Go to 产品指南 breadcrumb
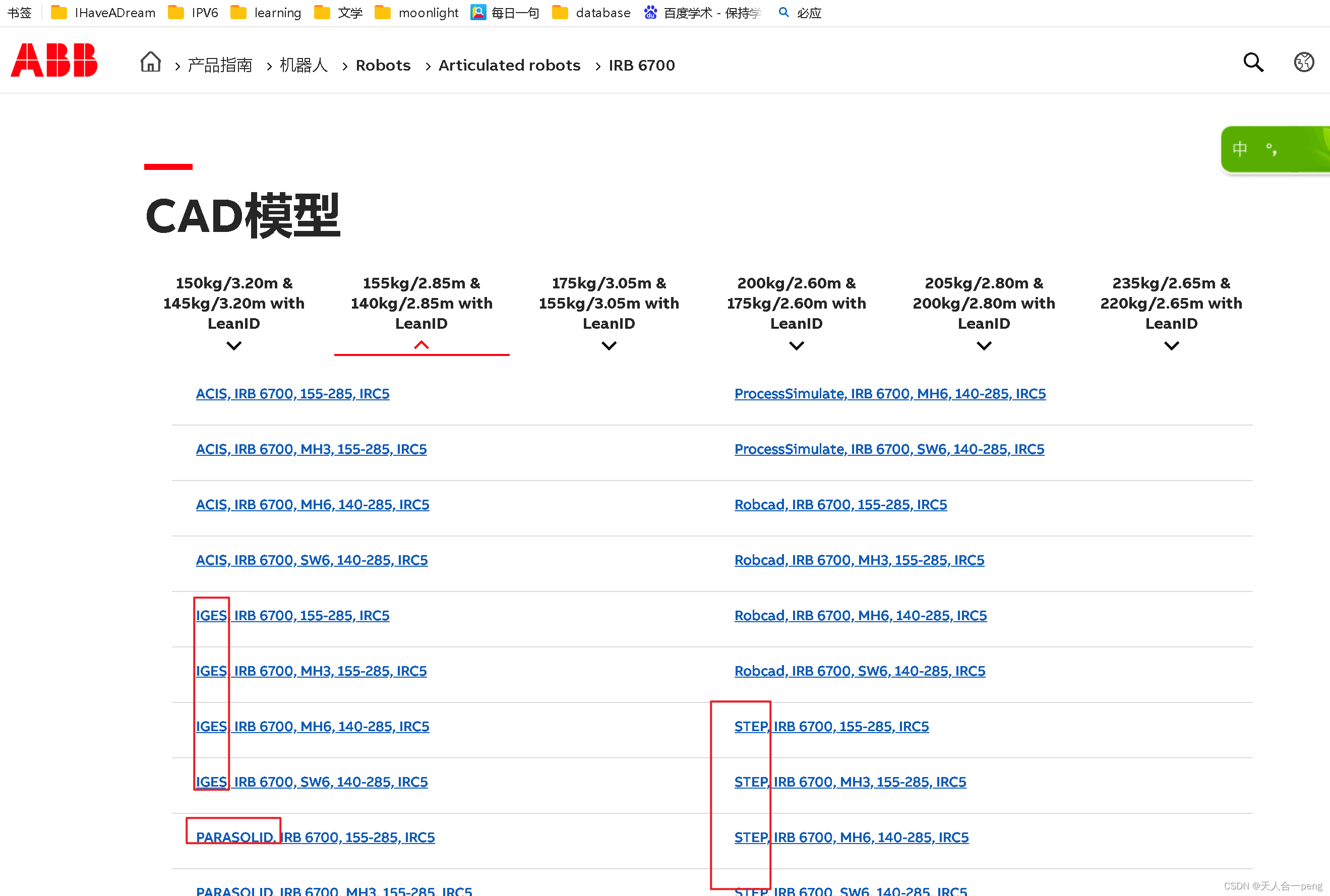 (x=220, y=66)
